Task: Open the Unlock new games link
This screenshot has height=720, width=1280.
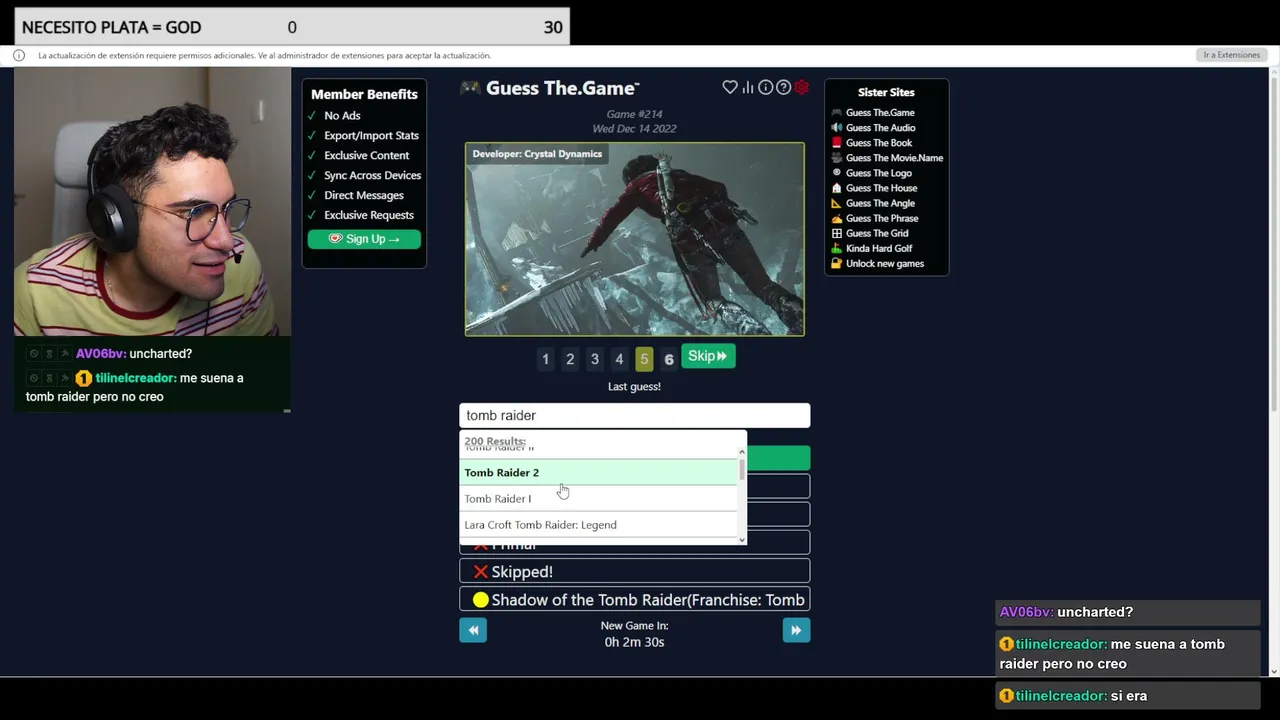Action: pyautogui.click(x=885, y=264)
